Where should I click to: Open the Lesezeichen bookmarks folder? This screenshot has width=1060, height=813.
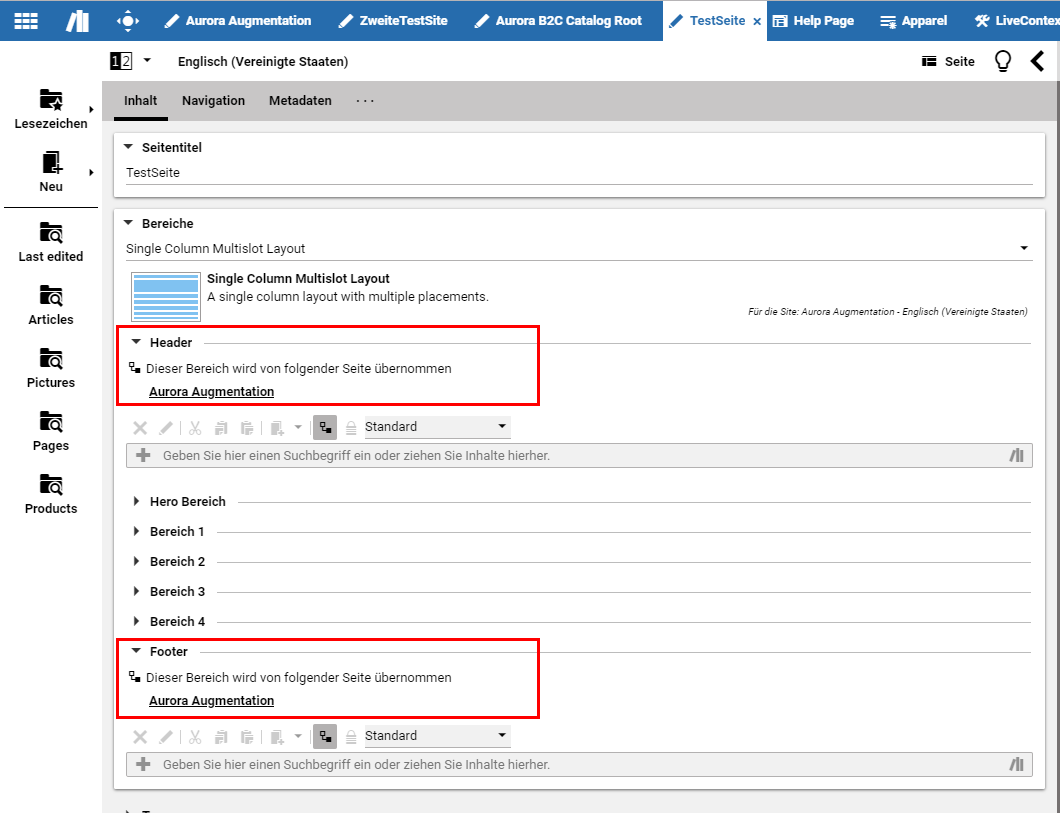(x=51, y=109)
